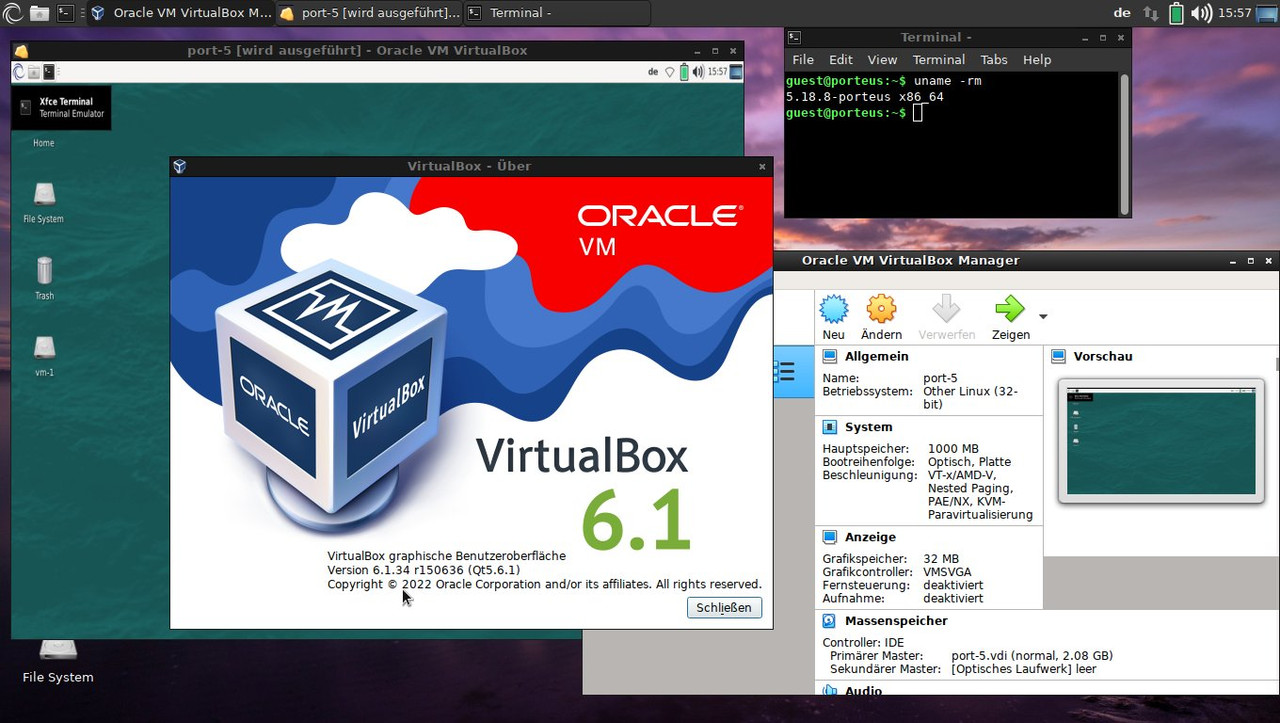
Task: Select the Home label on guest desktop
Action: tap(43, 143)
